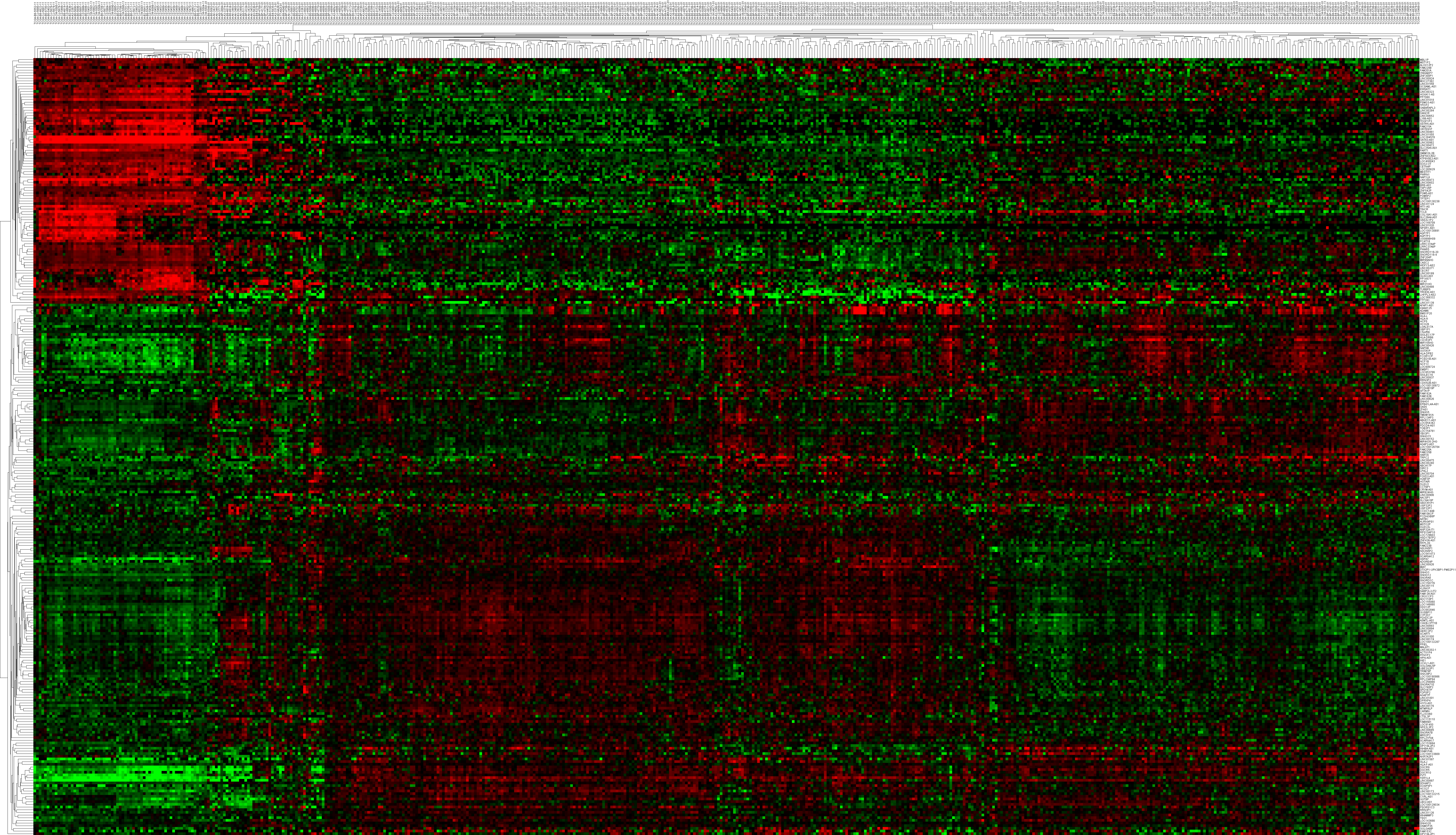Image resolution: width=1456 pixels, height=835 pixels.
Task: Select the GAS5 gene label
Action: (1423, 407)
